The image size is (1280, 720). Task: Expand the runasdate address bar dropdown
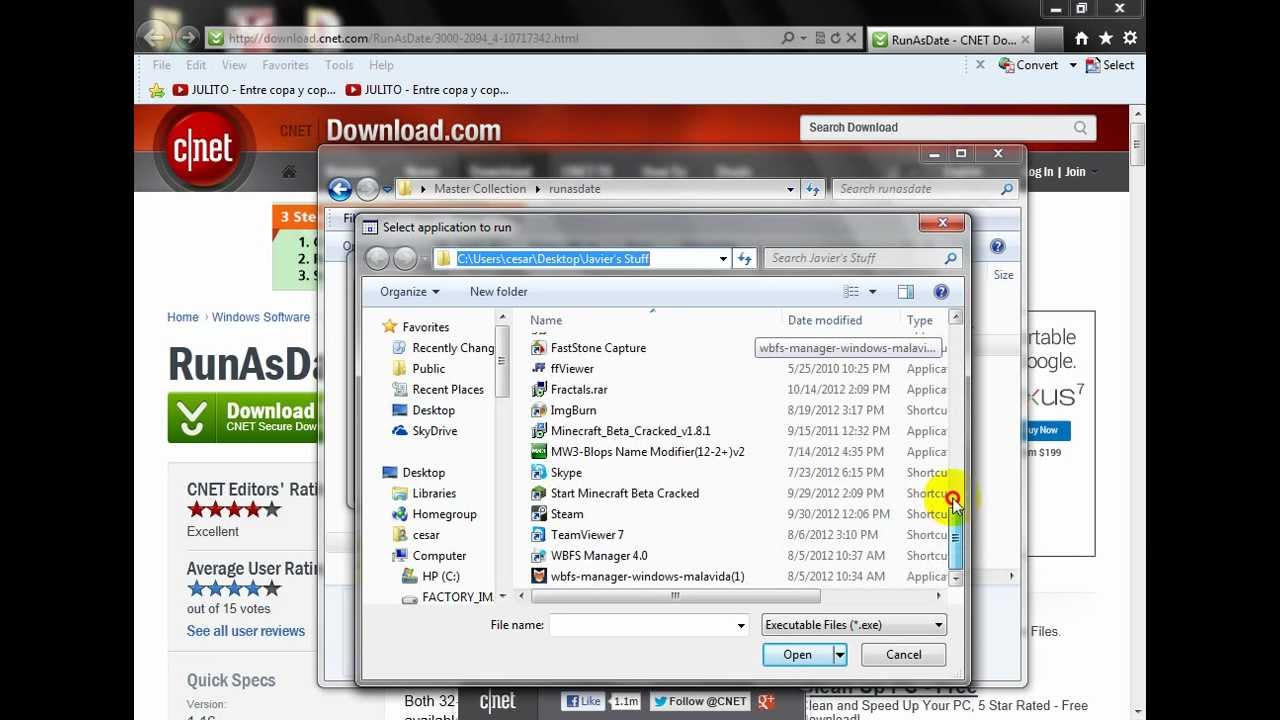pyautogui.click(x=790, y=189)
